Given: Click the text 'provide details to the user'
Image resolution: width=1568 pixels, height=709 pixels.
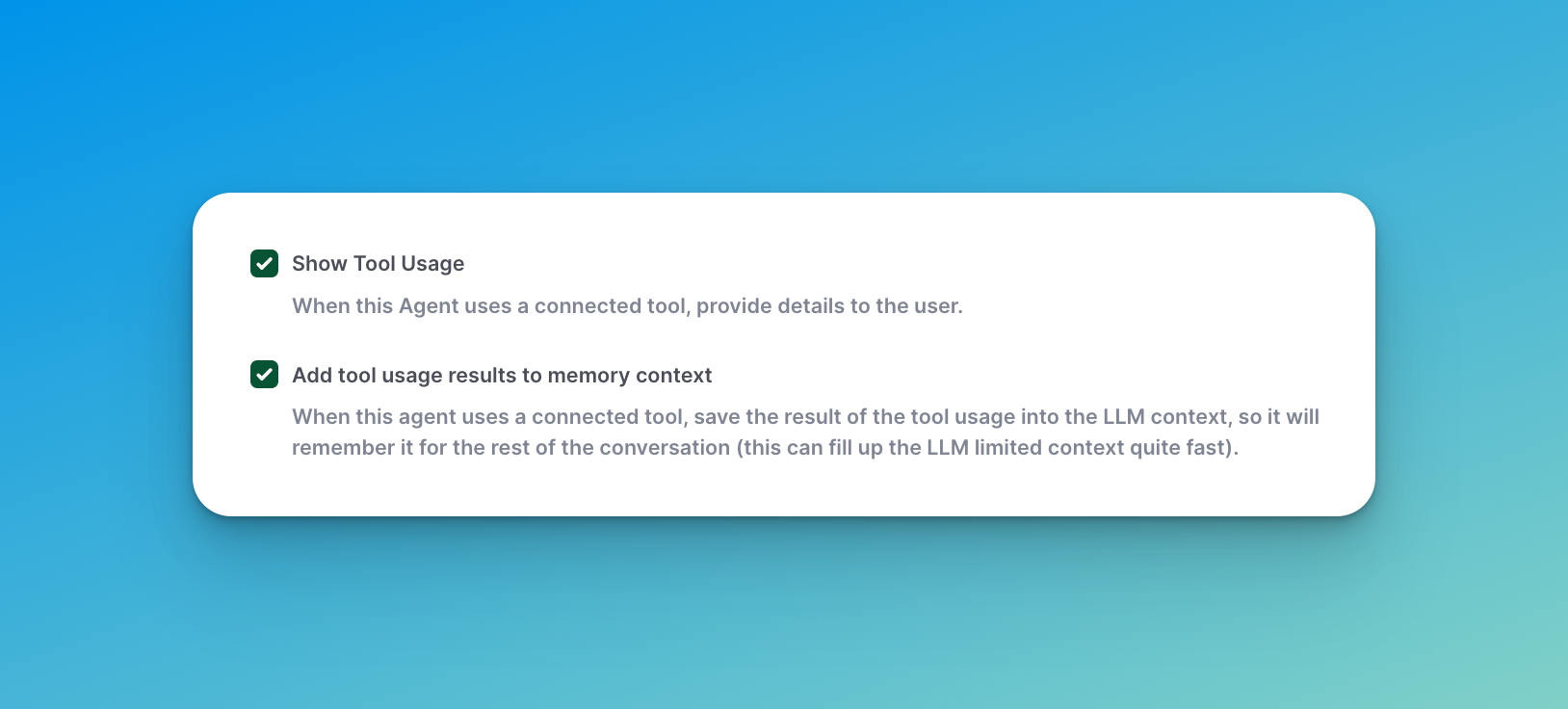Looking at the screenshot, I should click(829, 306).
